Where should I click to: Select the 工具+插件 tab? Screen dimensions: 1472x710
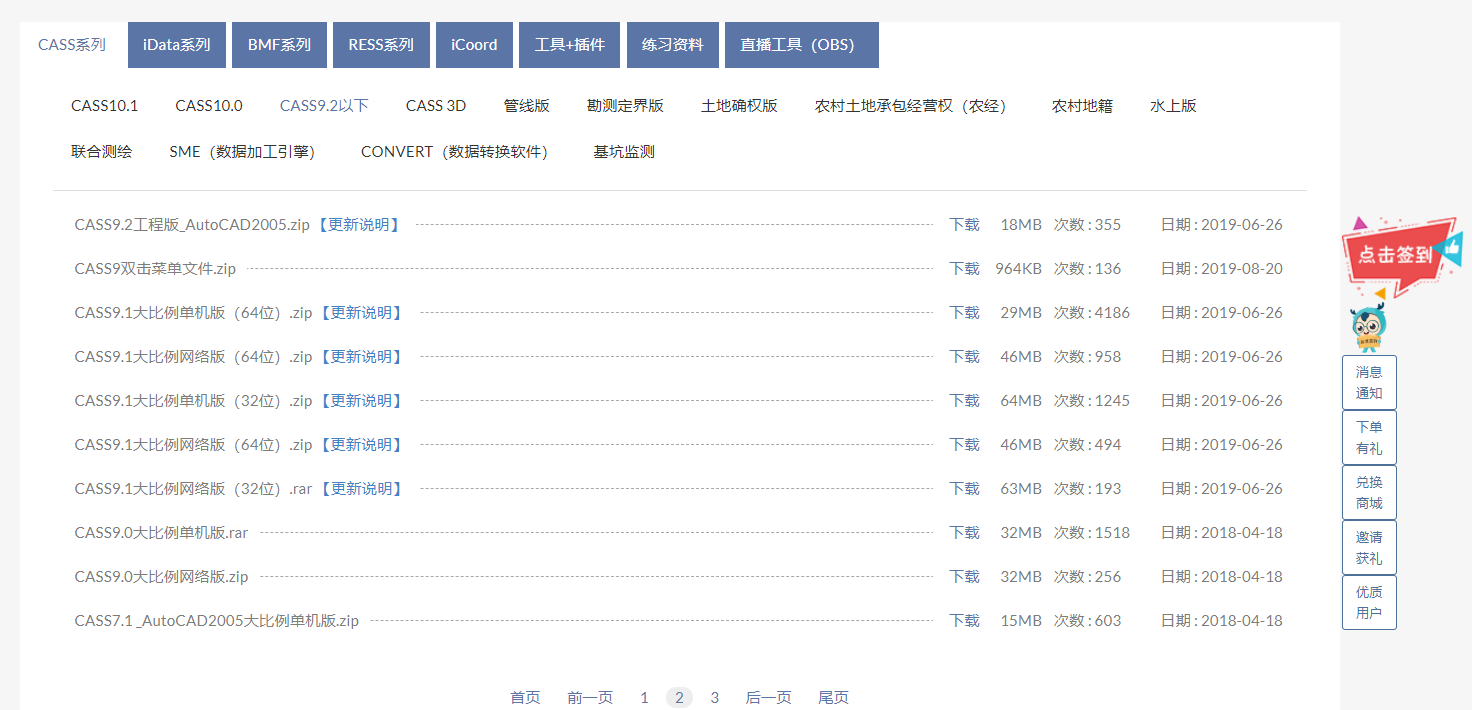click(570, 45)
